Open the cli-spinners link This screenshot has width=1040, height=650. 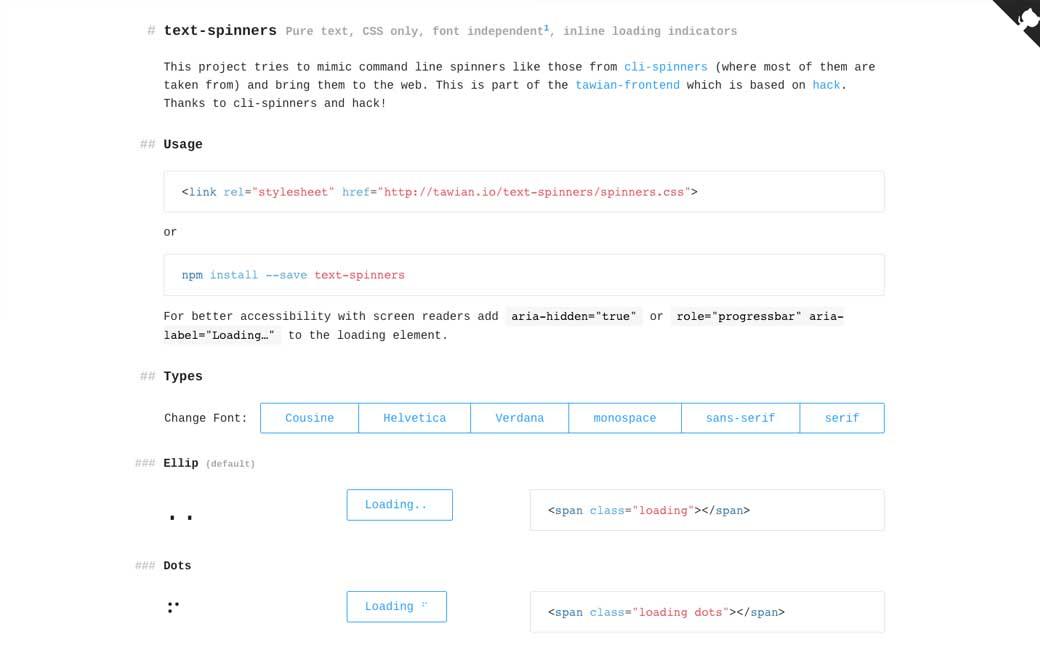665,67
